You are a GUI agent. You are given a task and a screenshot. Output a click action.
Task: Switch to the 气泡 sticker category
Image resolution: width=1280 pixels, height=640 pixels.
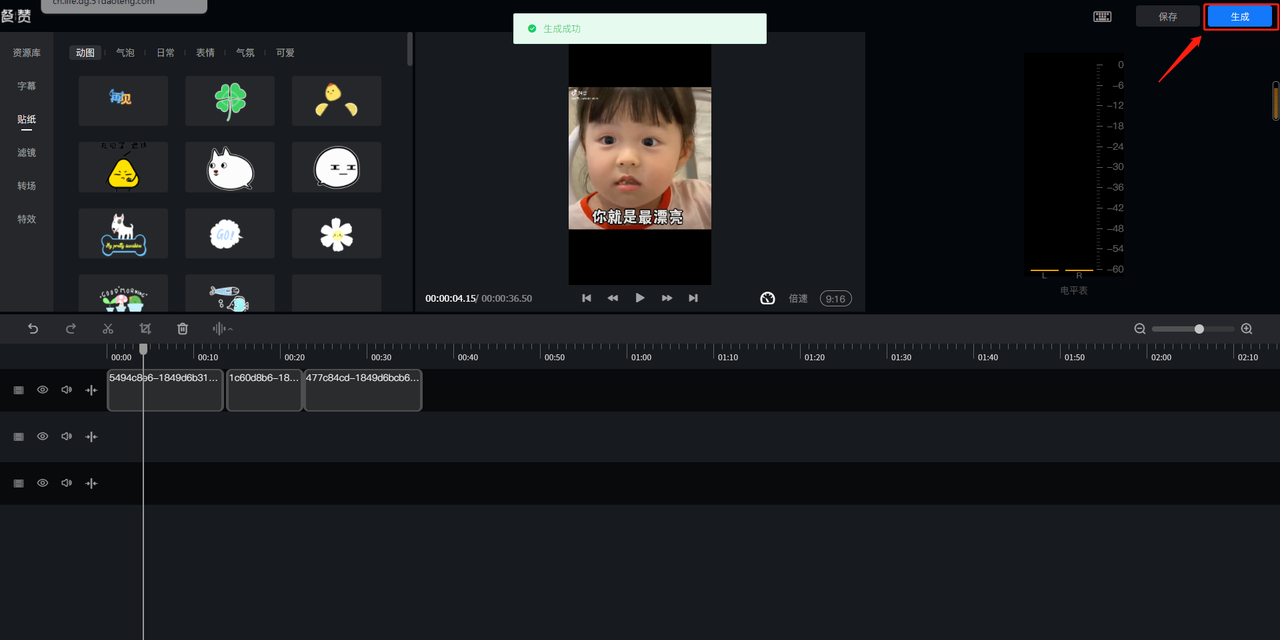point(125,53)
